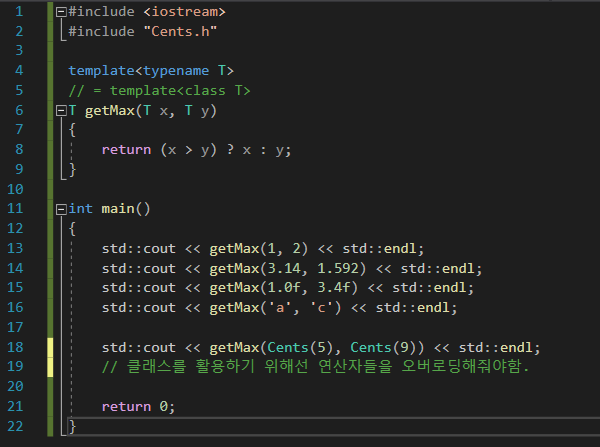Click the closing brace on line 9
Screen dimensions: 600x447
tap(72, 169)
